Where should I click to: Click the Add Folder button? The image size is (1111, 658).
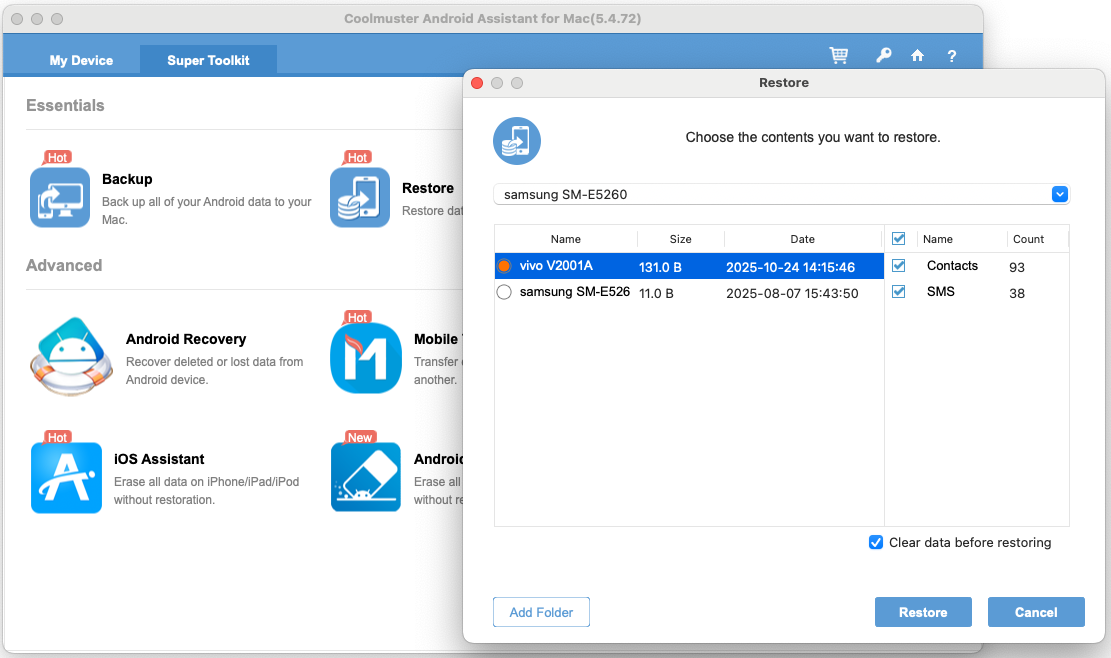click(541, 611)
